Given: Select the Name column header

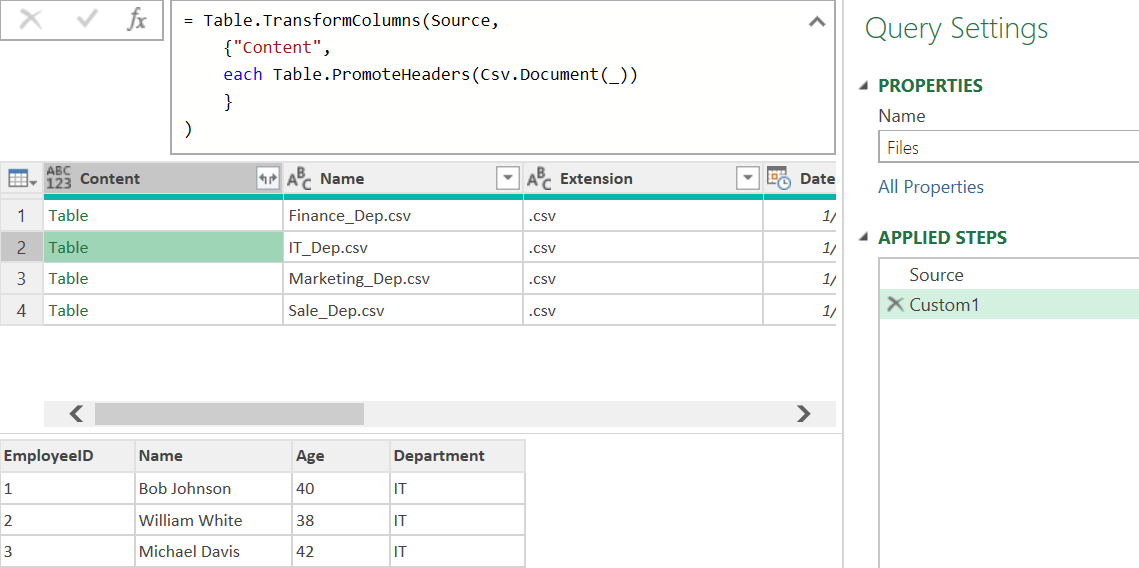Looking at the screenshot, I should pos(403,178).
